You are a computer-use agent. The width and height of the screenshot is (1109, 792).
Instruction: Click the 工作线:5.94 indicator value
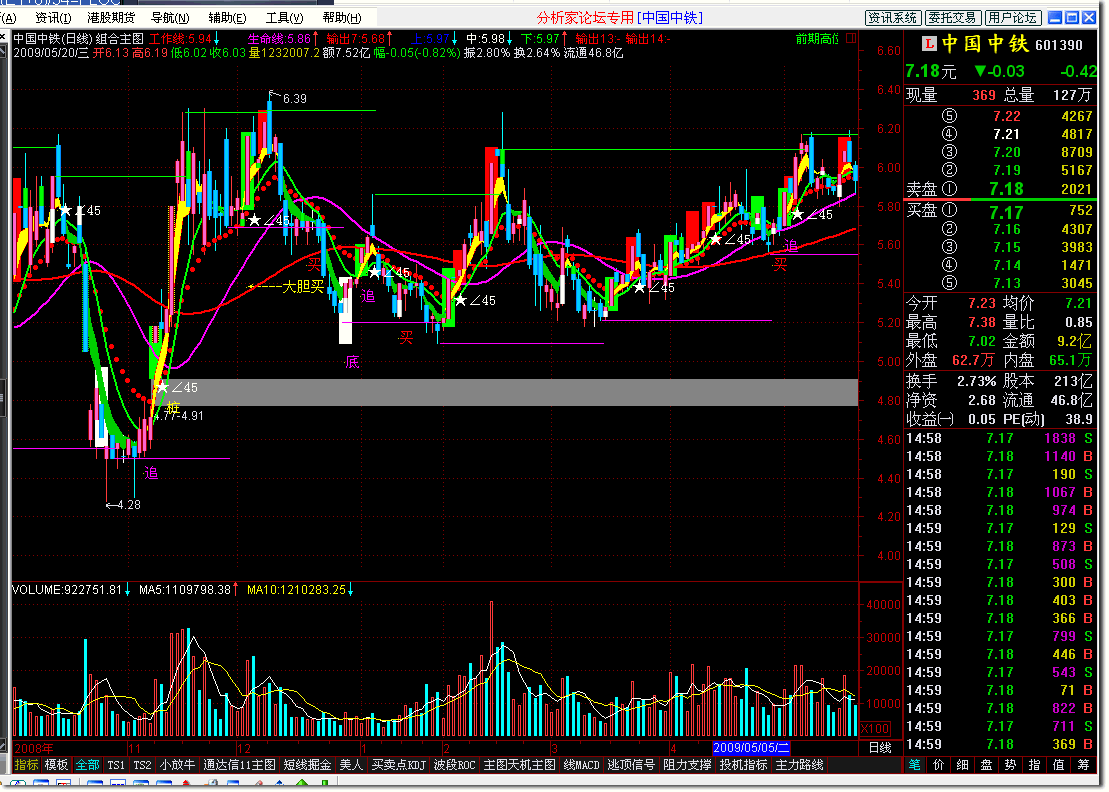180,39
